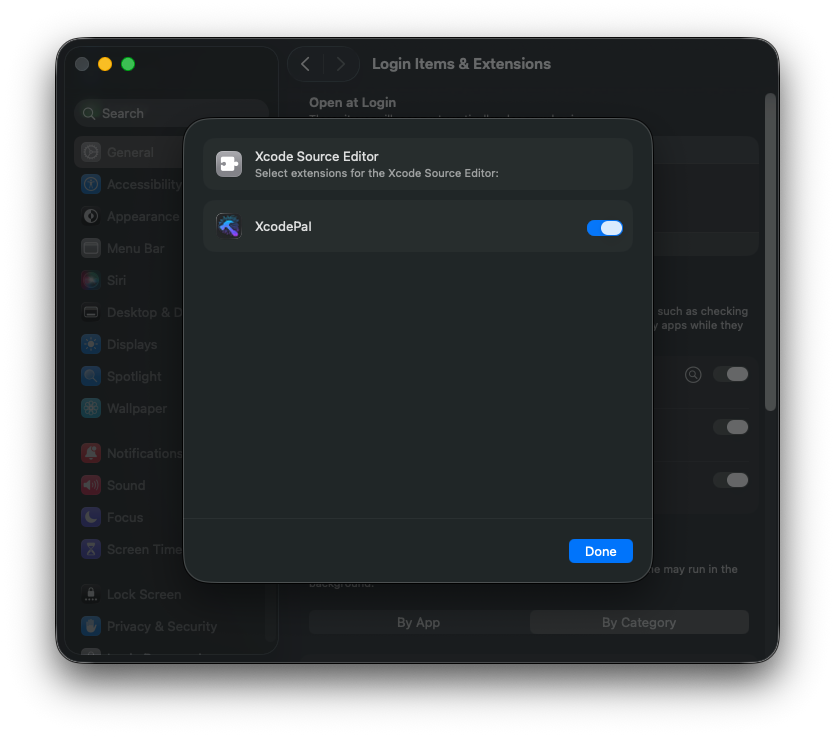Click the Done button
This screenshot has height=737, width=835.
click(600, 551)
